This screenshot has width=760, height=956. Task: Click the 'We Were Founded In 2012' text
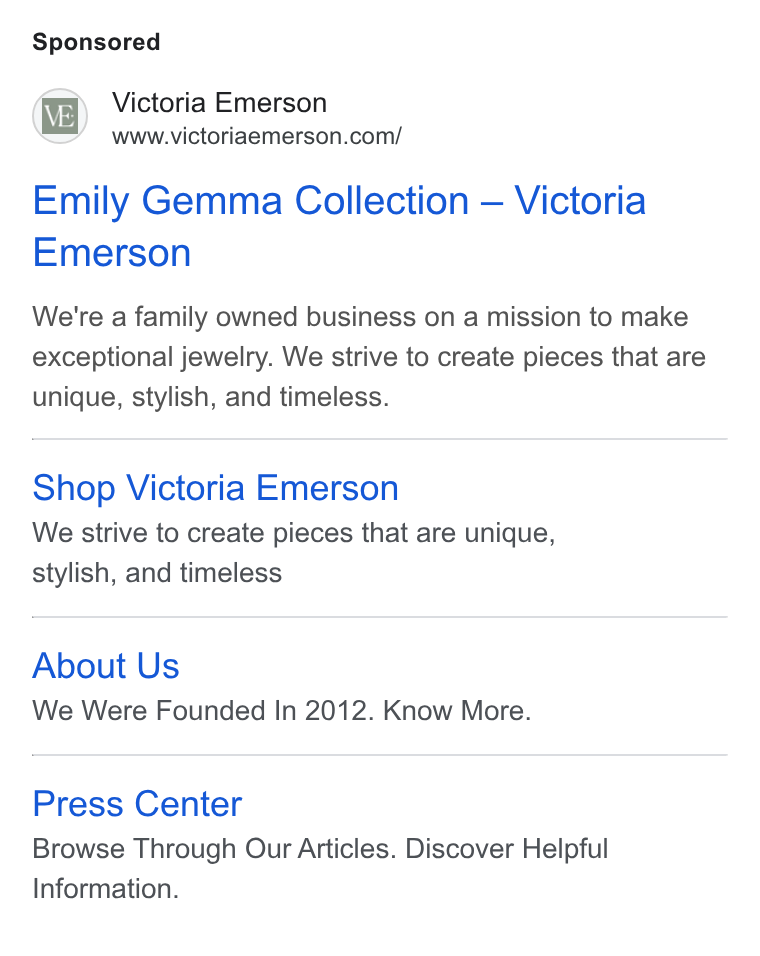coord(203,711)
